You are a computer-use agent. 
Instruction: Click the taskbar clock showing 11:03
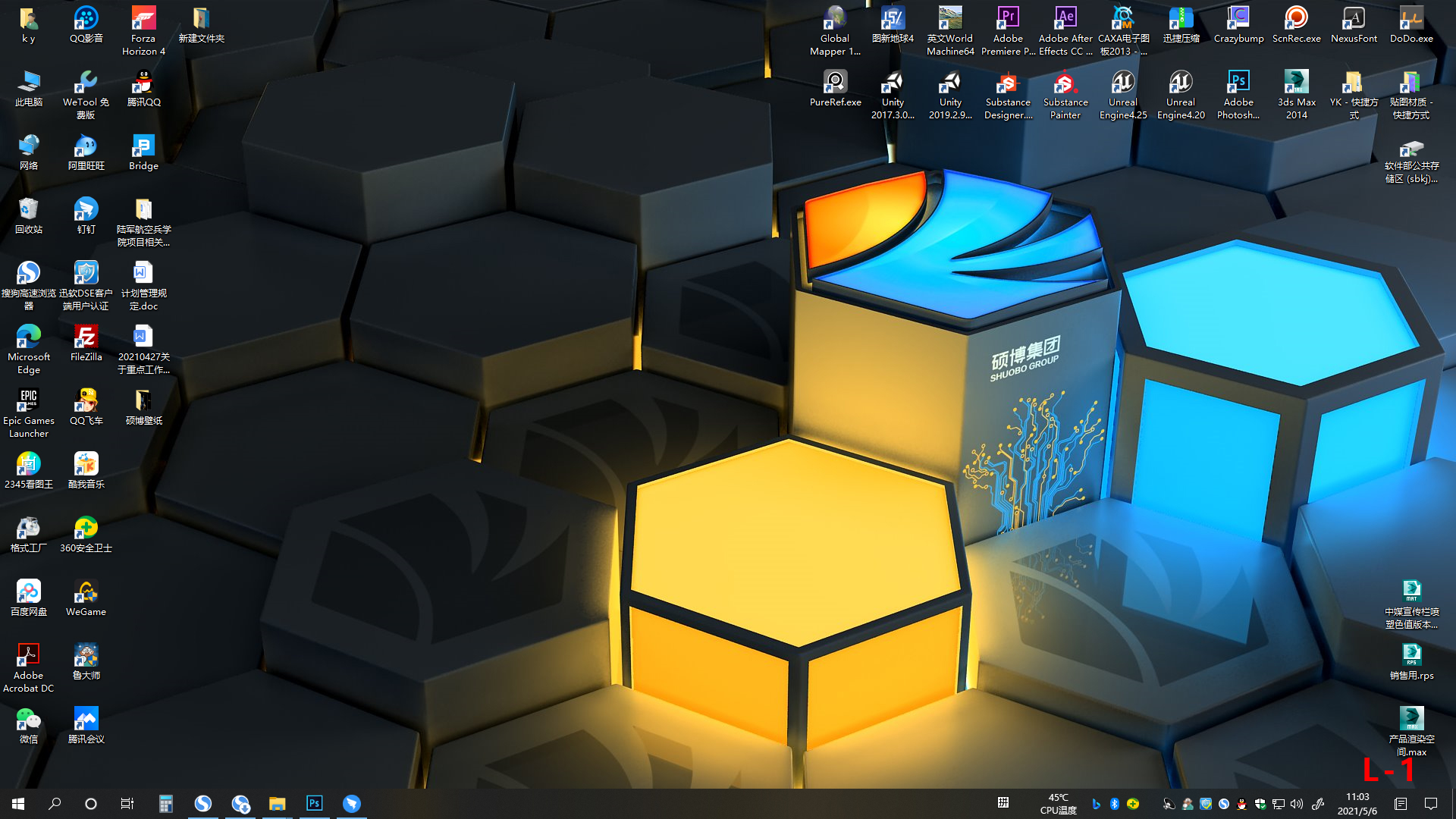[1357, 804]
